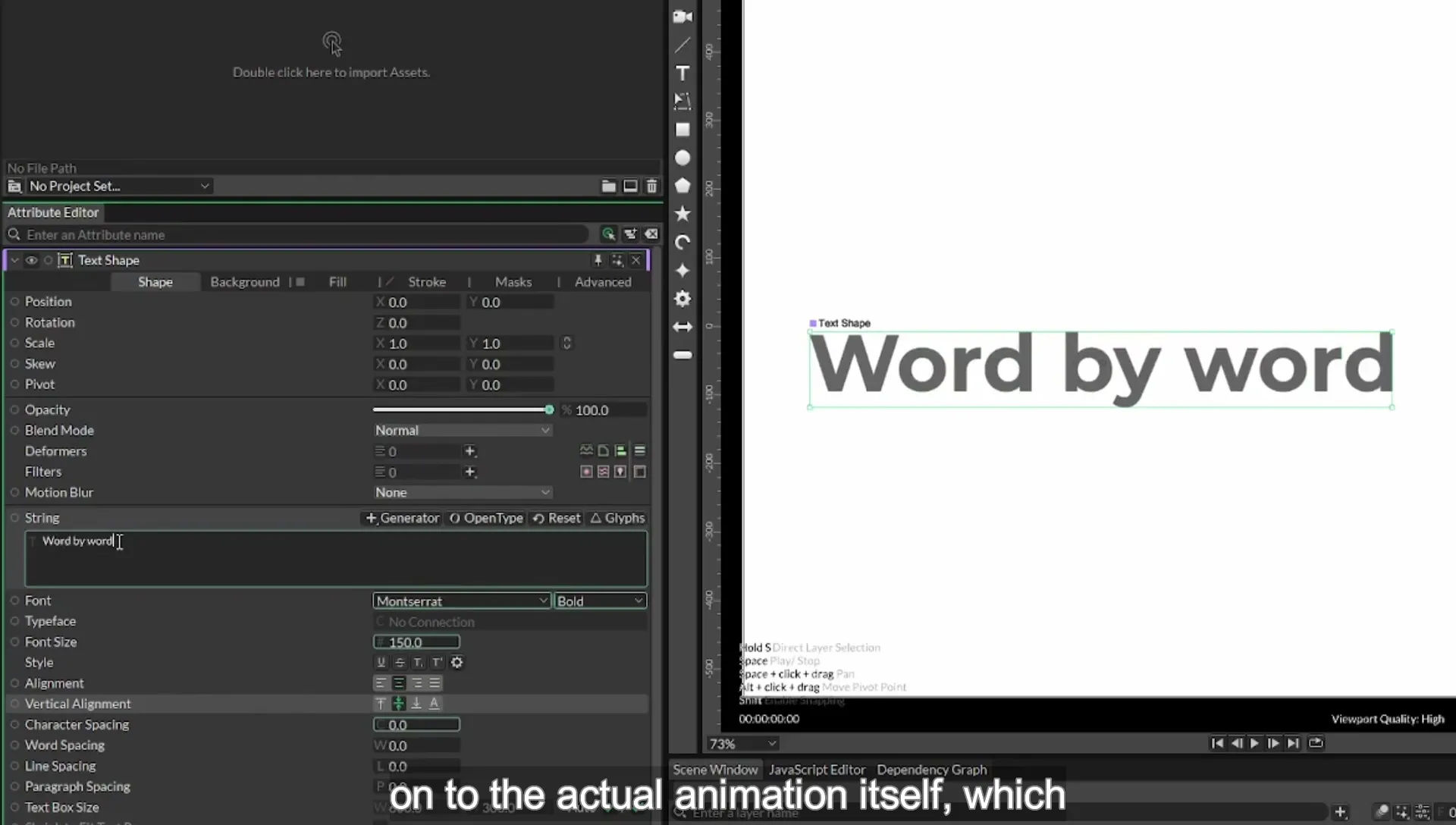Set vertical alignment to bottom
1456x825 pixels.
[416, 704]
